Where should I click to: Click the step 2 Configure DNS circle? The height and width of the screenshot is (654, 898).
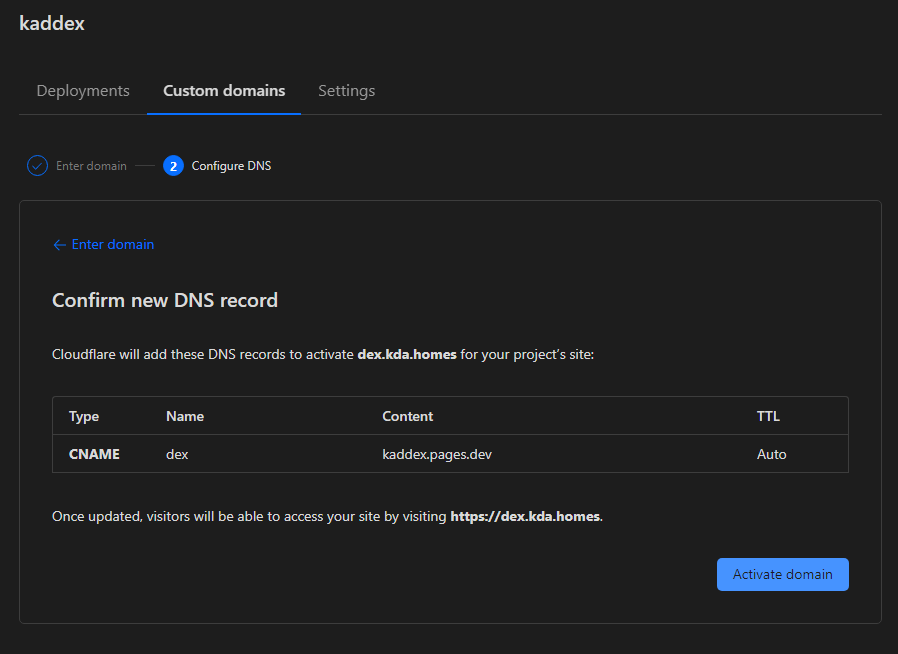click(173, 166)
